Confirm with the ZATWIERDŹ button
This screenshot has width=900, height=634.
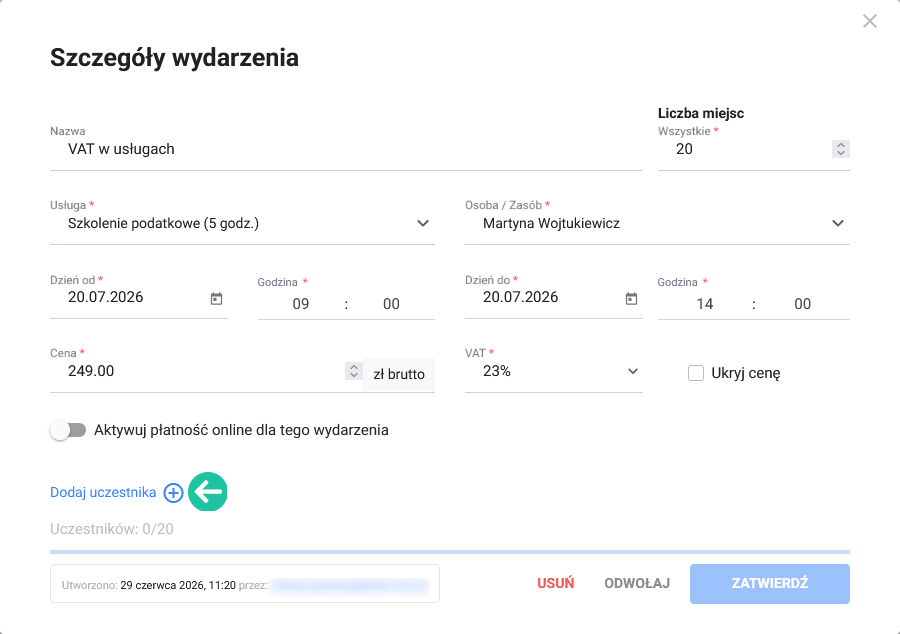coord(770,584)
